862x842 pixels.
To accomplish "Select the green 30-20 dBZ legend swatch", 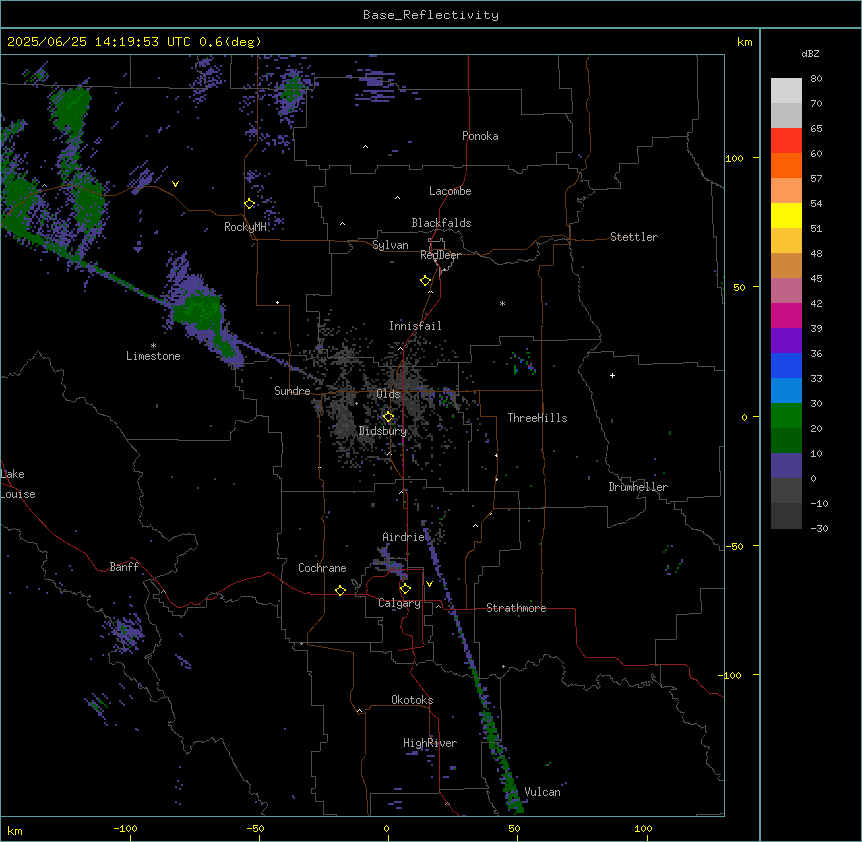I will pos(786,416).
